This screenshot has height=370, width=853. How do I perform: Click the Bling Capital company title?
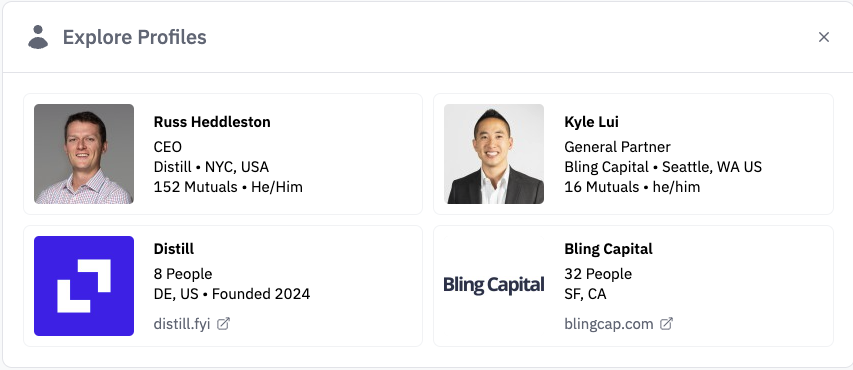[x=608, y=249]
